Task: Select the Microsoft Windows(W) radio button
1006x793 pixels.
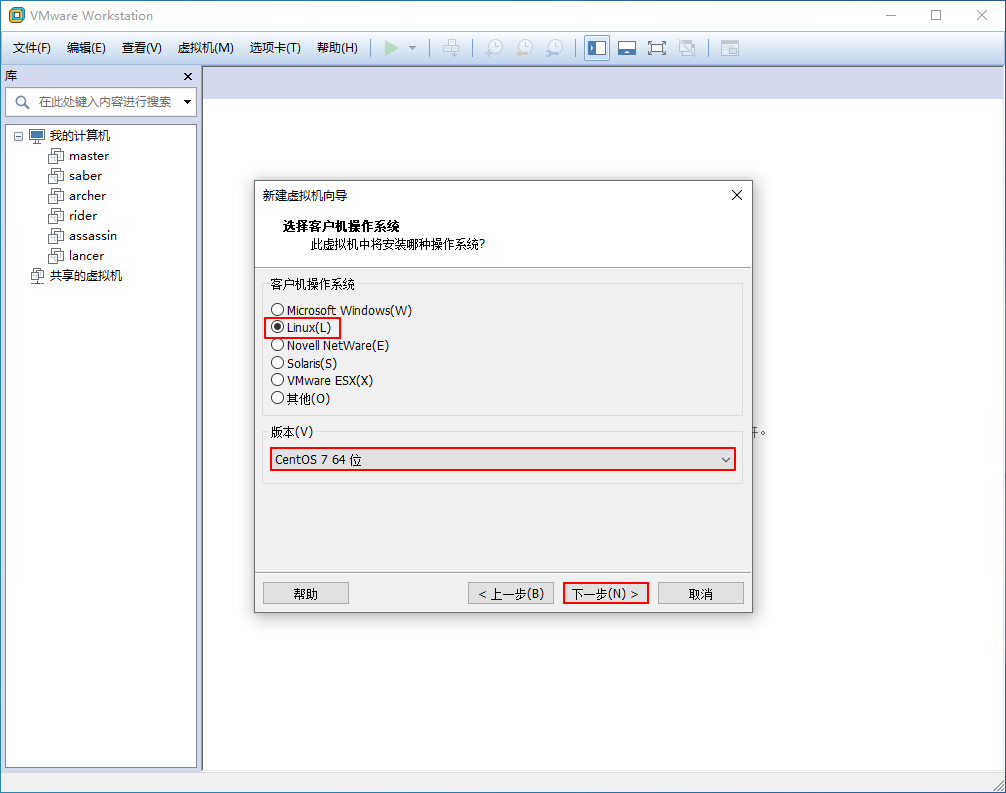Action: [x=278, y=310]
